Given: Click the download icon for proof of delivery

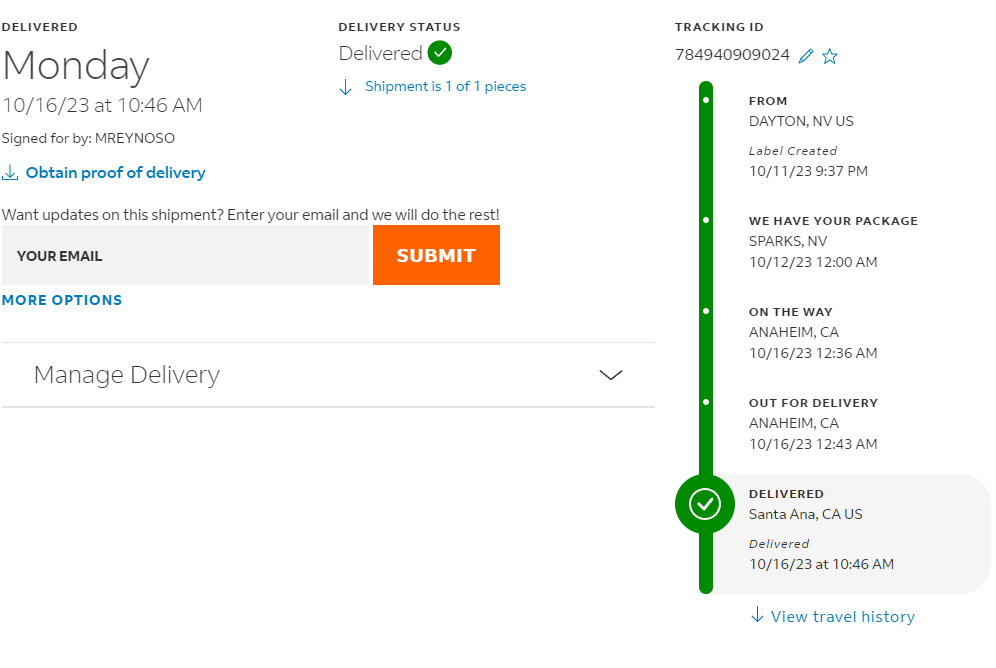Looking at the screenshot, I should point(10,172).
